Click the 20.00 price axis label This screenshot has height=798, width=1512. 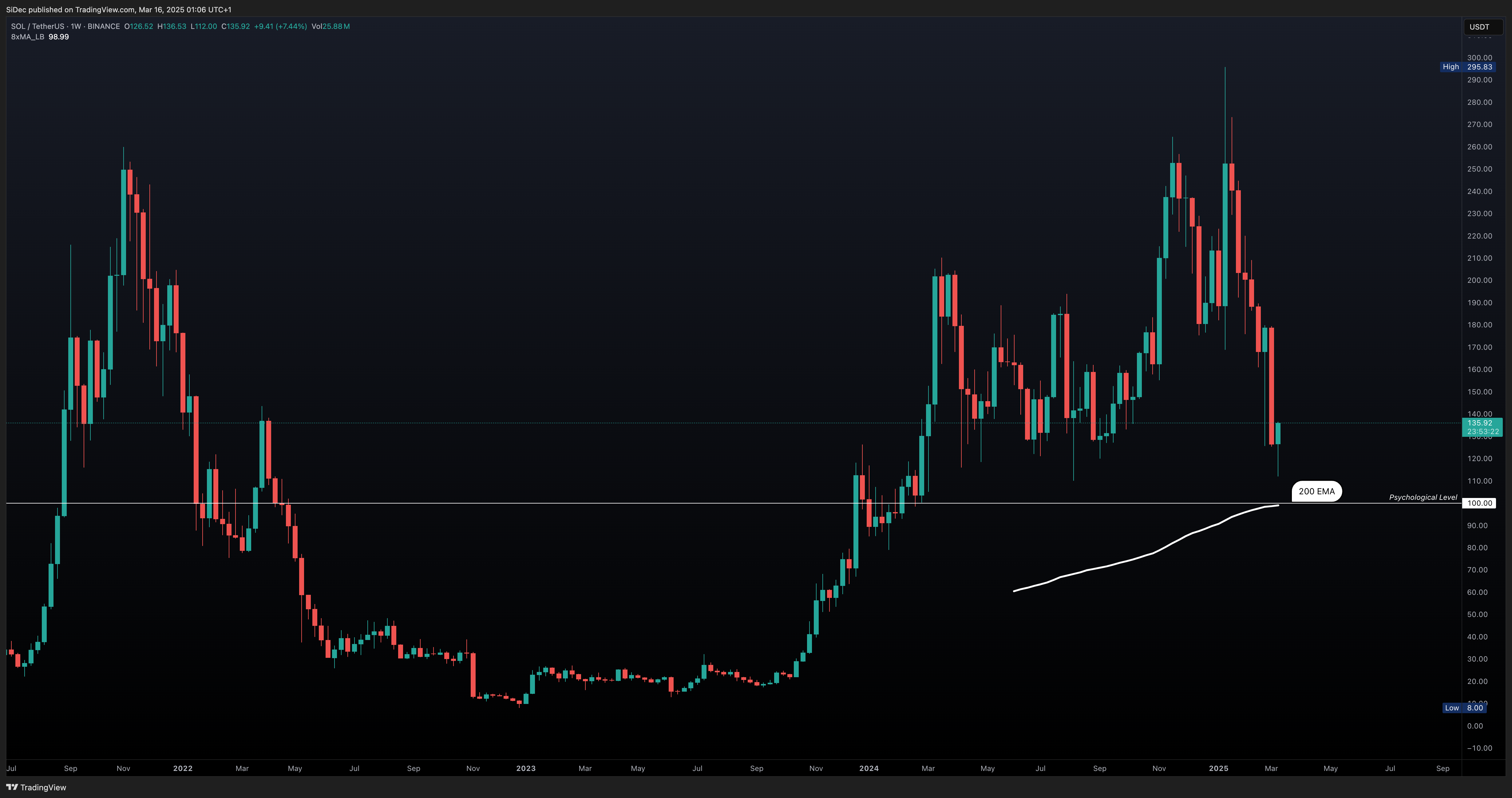1477,682
